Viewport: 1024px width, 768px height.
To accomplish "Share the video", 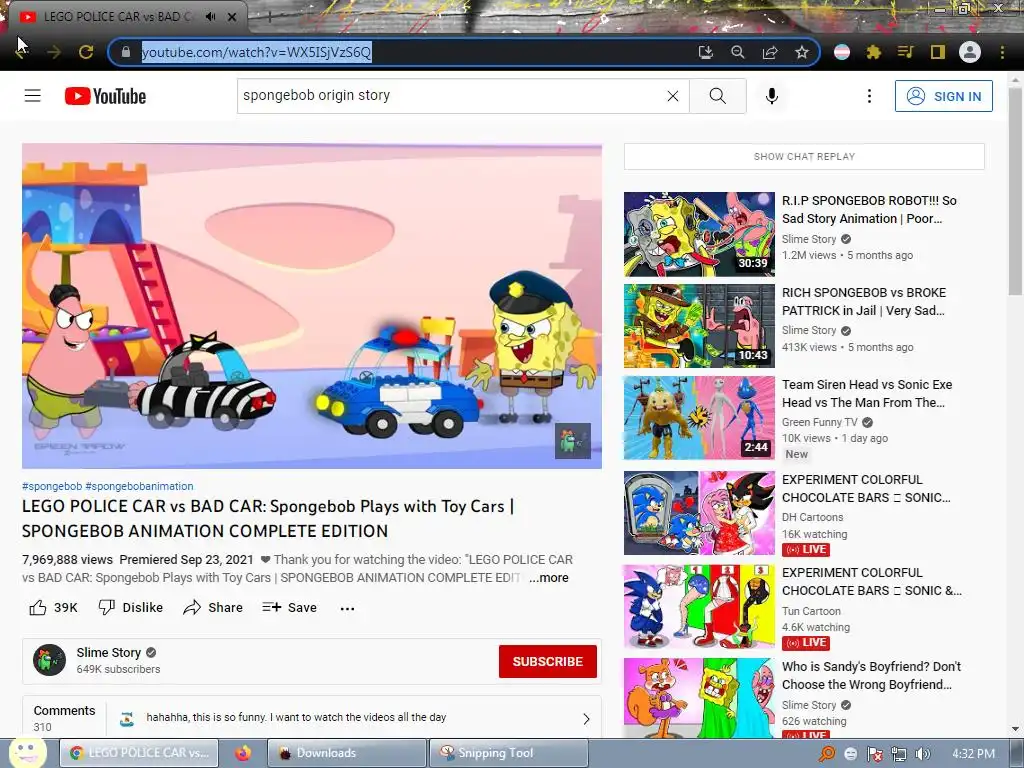I will (213, 608).
